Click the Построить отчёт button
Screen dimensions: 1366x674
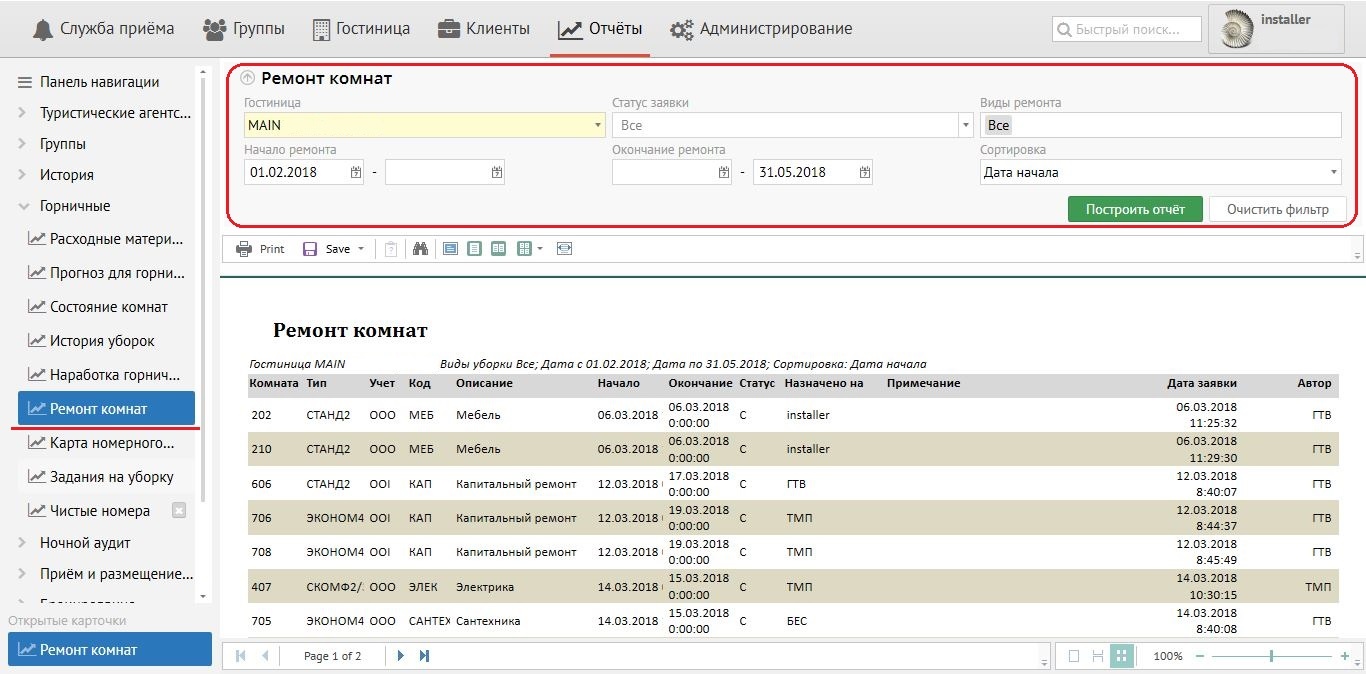1135,209
